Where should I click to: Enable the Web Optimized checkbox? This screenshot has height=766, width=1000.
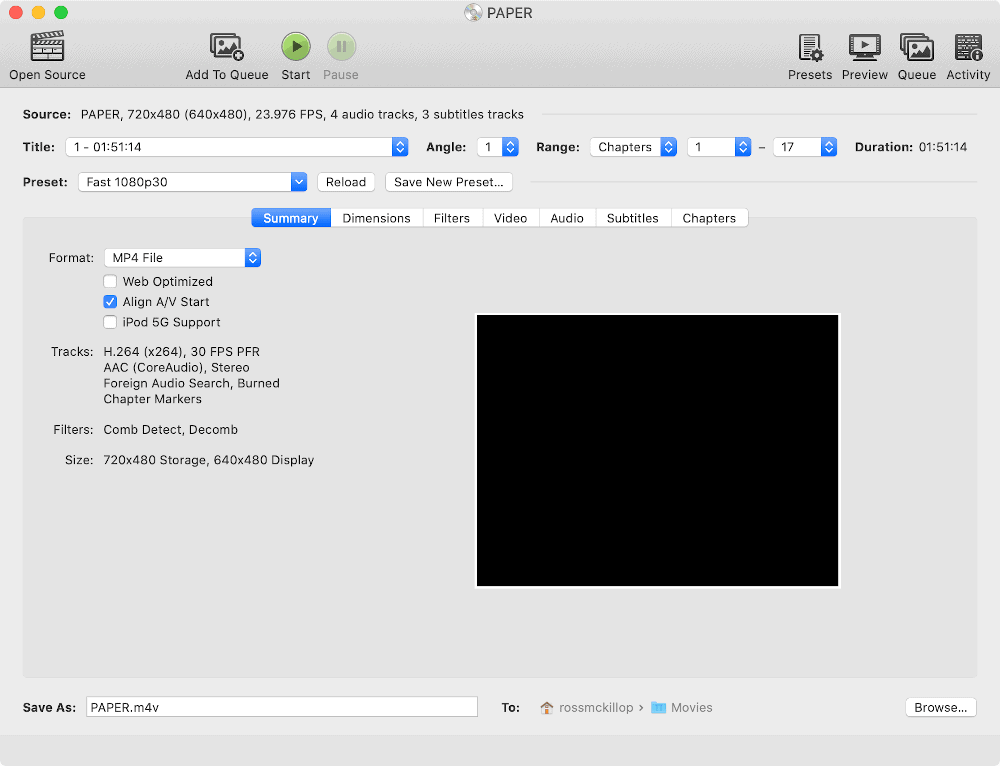pos(111,282)
